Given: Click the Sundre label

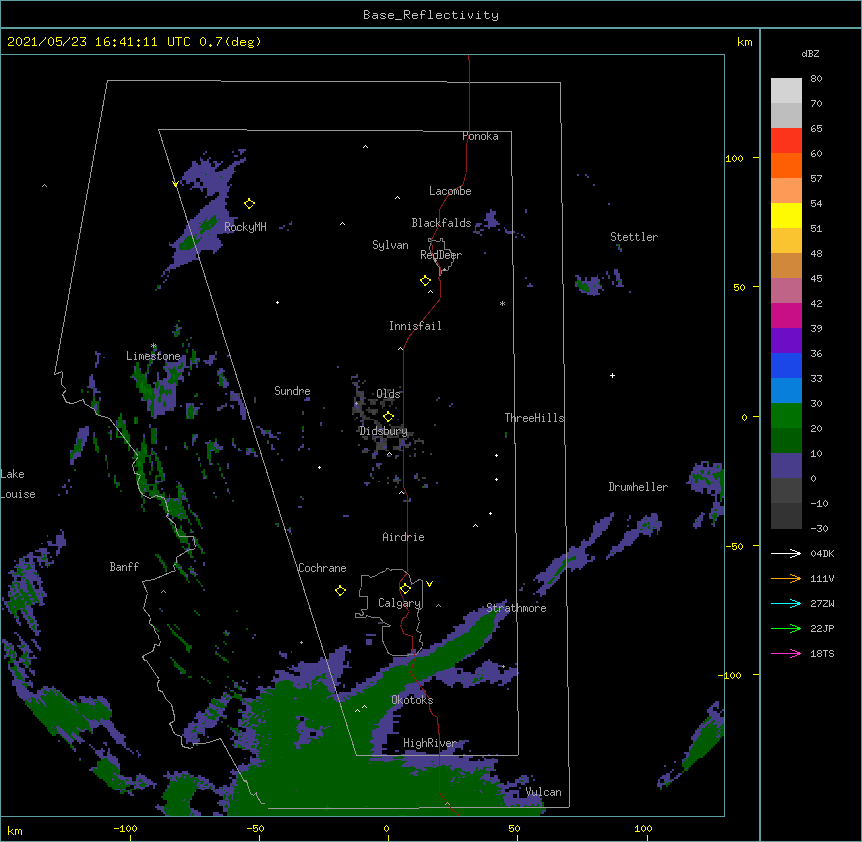Looking at the screenshot, I should [x=292, y=391].
